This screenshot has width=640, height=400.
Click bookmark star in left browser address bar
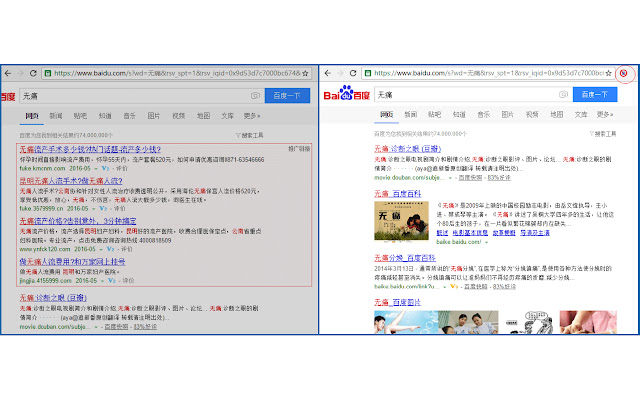click(x=304, y=73)
